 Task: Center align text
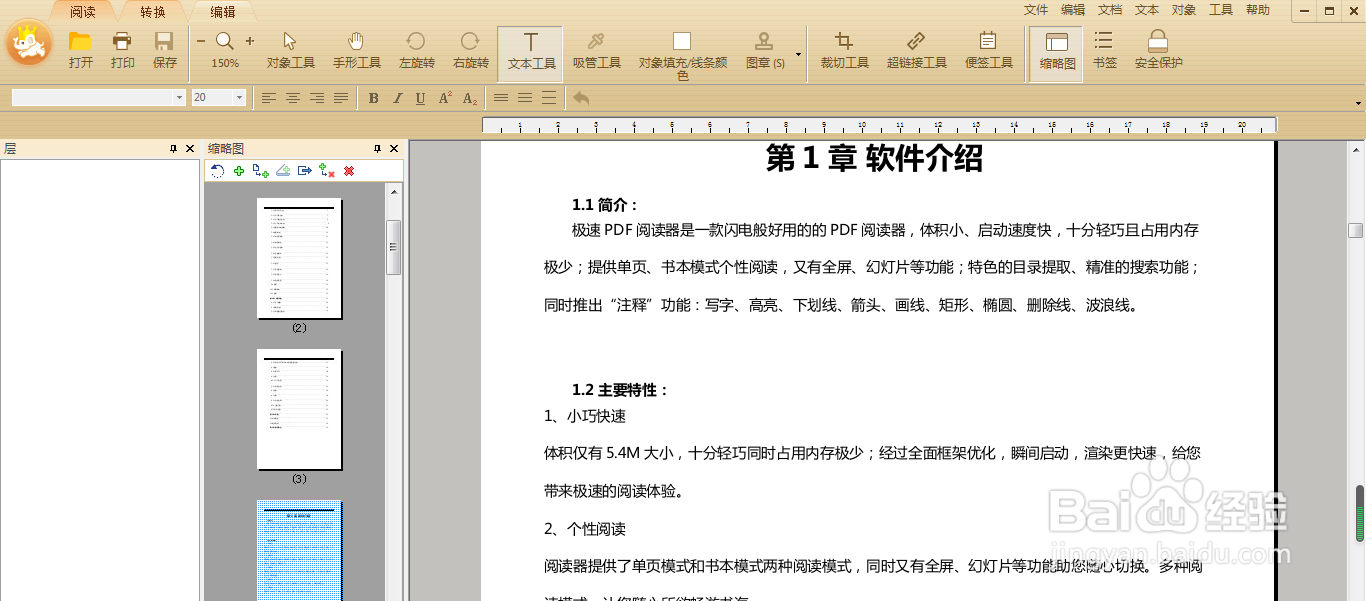pos(293,98)
